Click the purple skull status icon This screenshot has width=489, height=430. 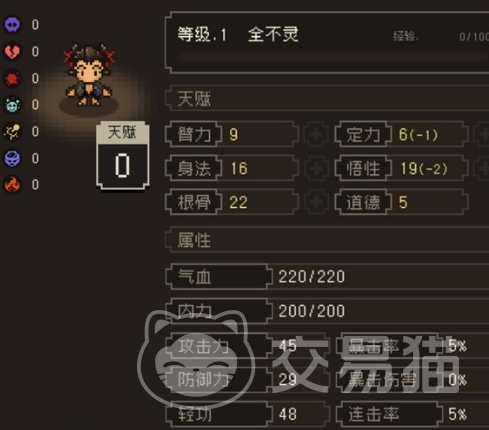point(12,25)
